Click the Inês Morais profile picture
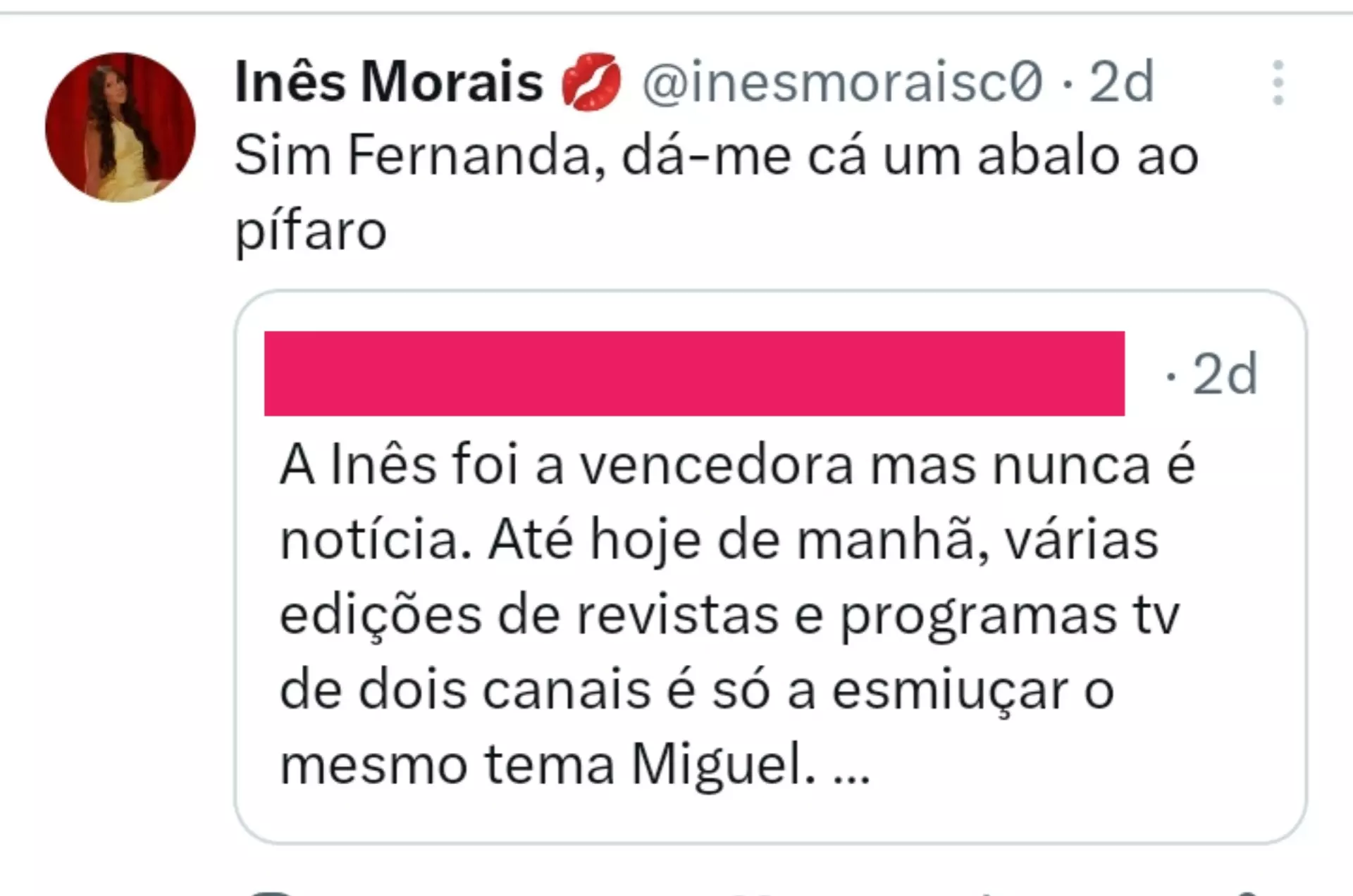Viewport: 1353px width, 896px height. coord(121,127)
